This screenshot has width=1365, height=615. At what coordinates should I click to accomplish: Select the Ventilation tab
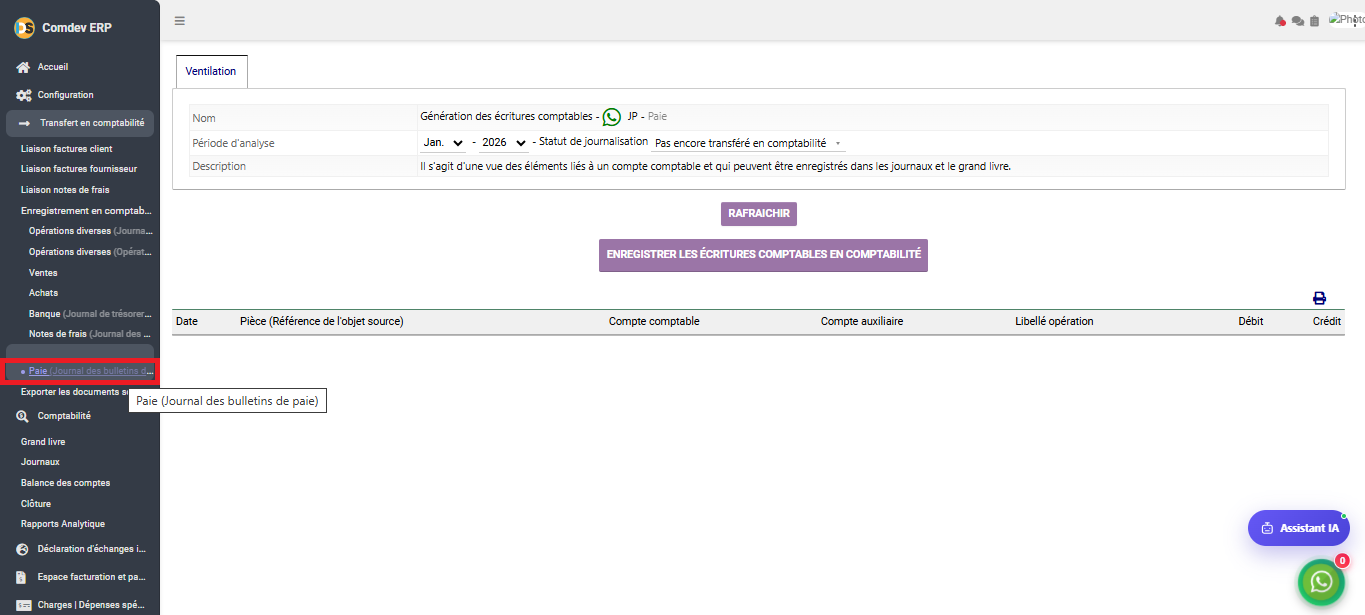tap(211, 71)
